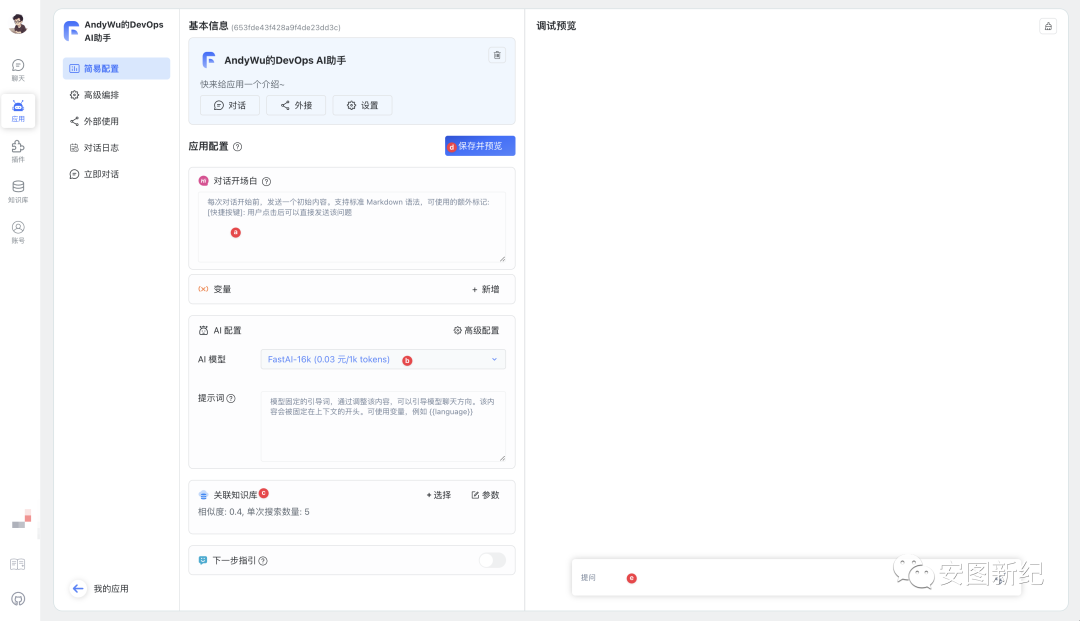Click the app logo in 基本信息 card
Image resolution: width=1080 pixels, height=621 pixels.
(x=209, y=60)
